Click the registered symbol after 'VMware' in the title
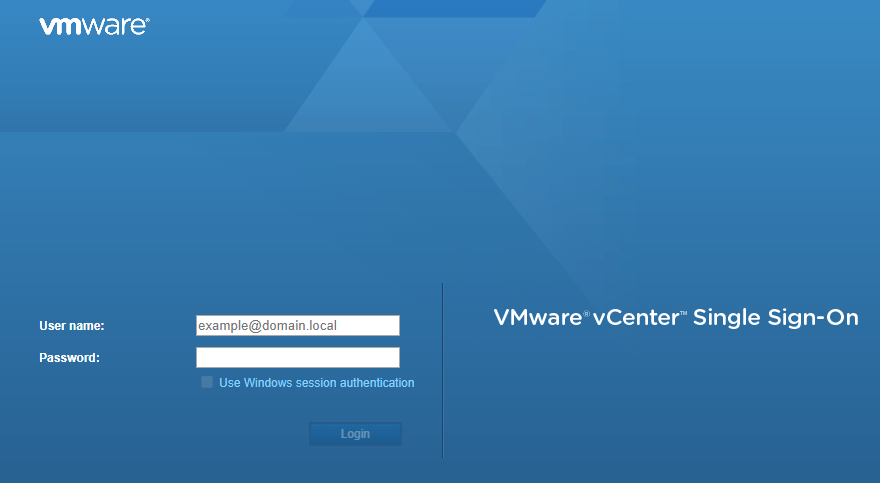The height and width of the screenshot is (483, 880). (x=587, y=313)
